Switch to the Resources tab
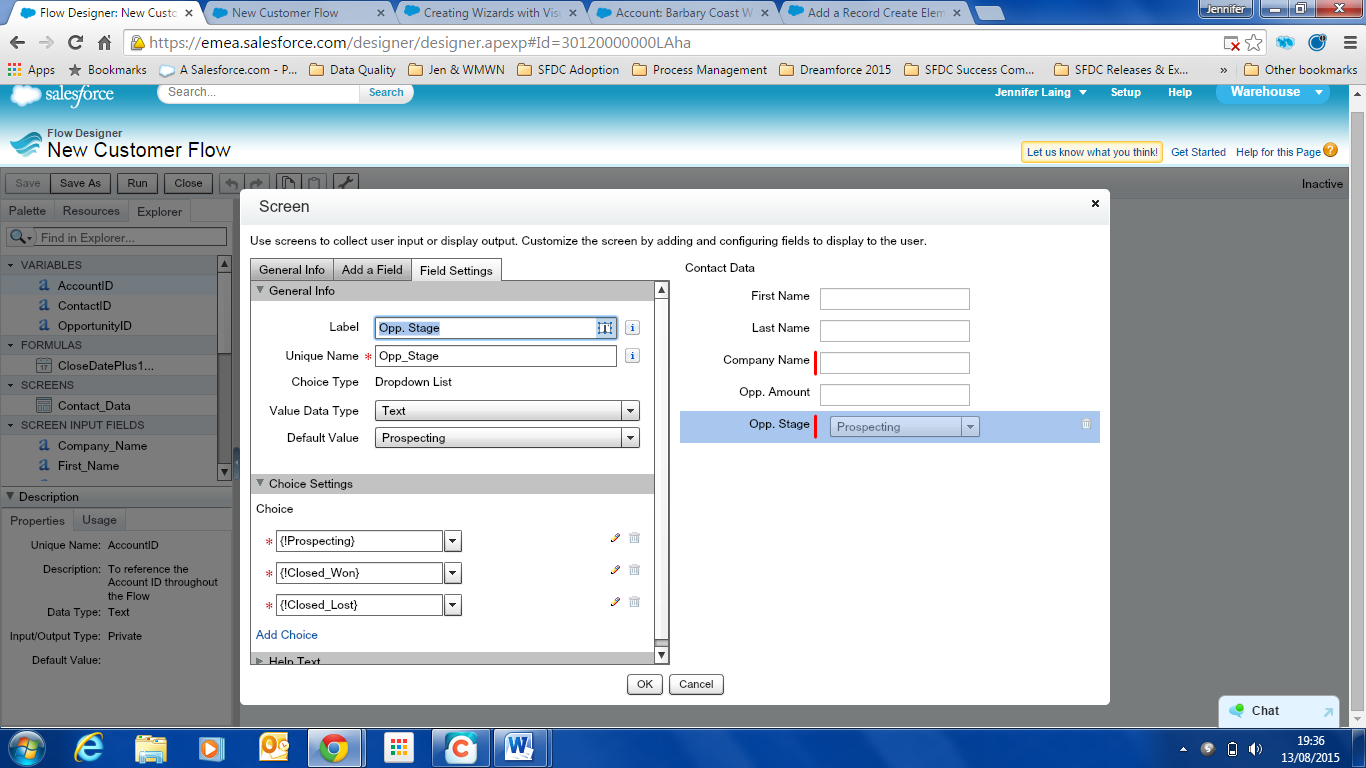This screenshot has width=1366, height=768. coord(91,211)
